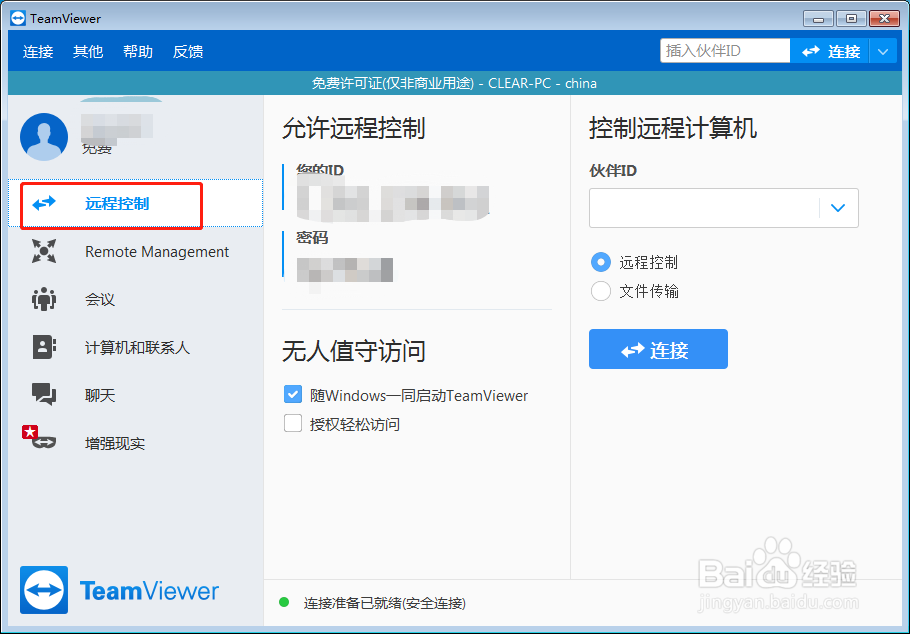Click the green connection status dot
This screenshot has height=634, width=910.
click(284, 602)
